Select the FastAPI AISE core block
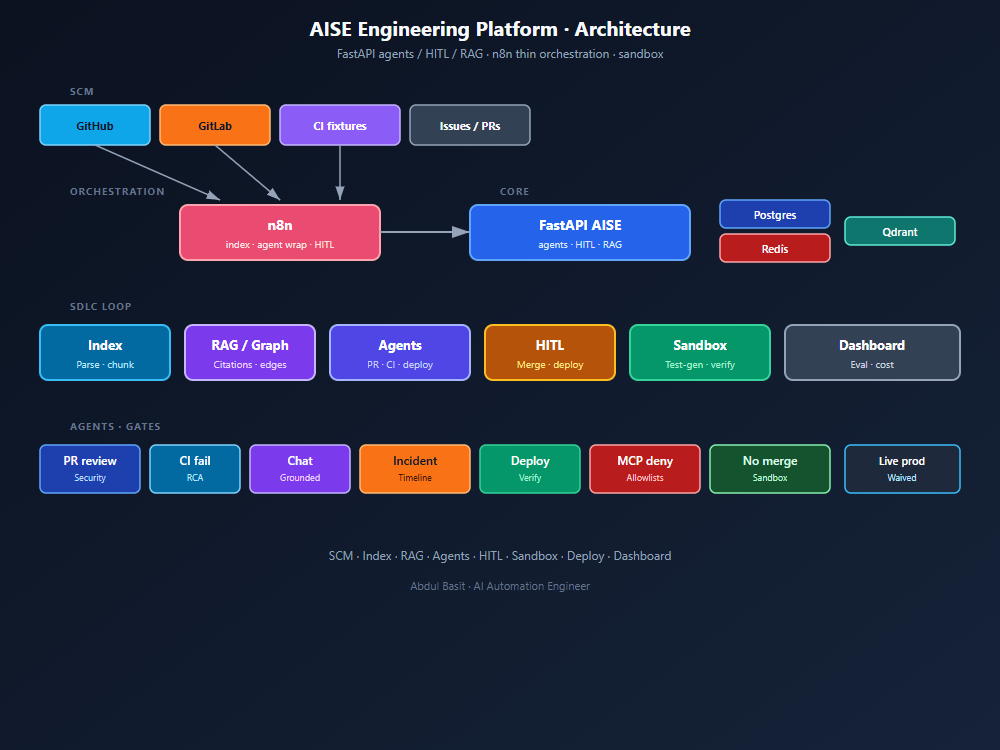Viewport: 1000px width, 750px height. click(580, 232)
